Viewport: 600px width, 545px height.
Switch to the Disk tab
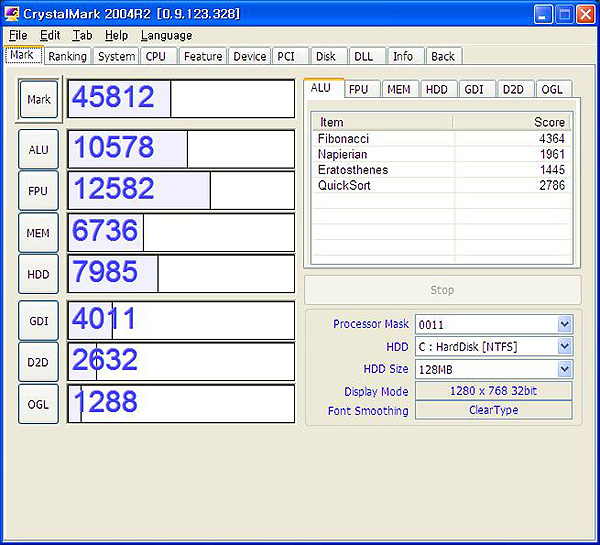[329, 56]
